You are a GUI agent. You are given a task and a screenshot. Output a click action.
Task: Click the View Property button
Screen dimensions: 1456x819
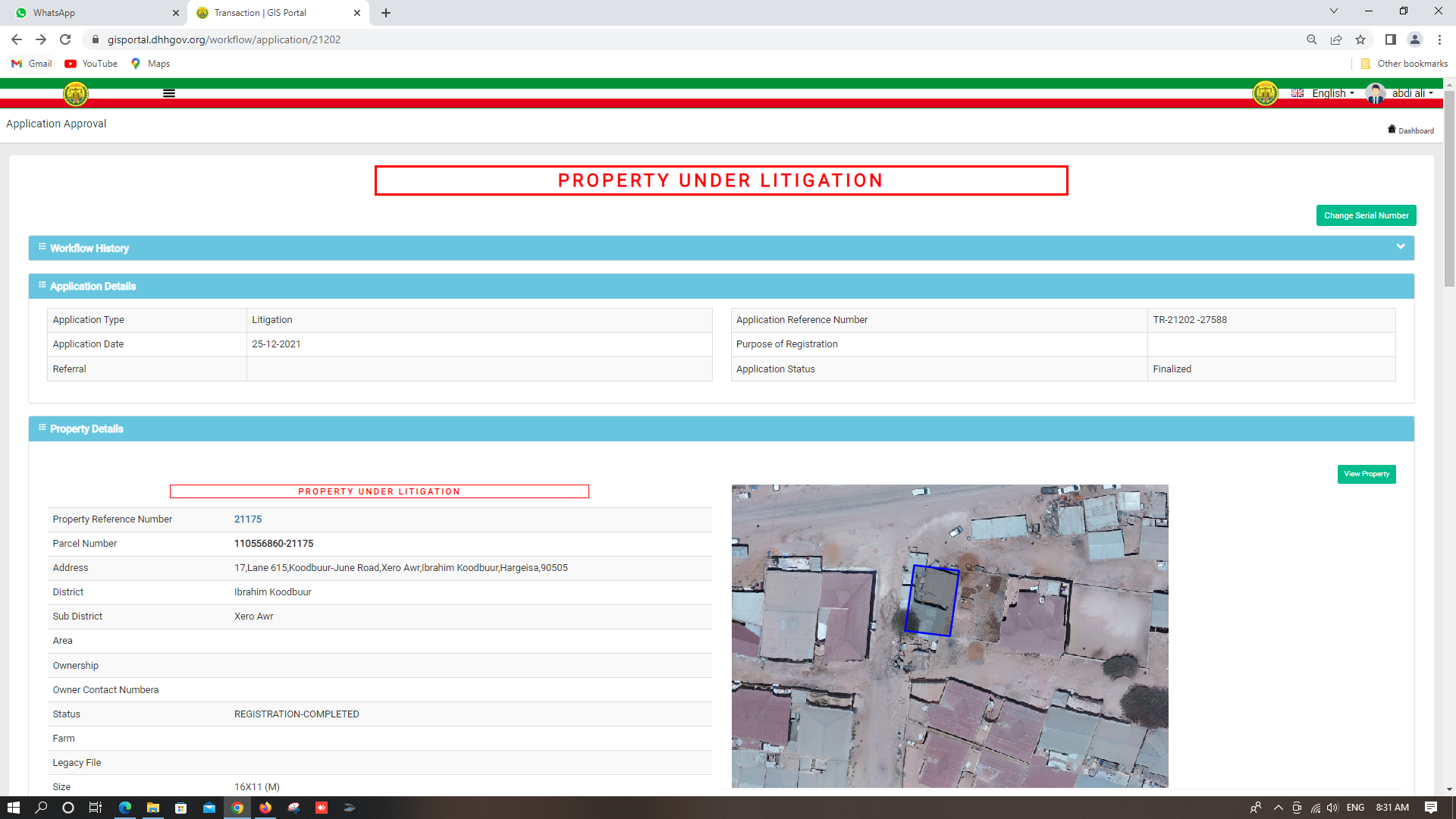click(x=1367, y=474)
